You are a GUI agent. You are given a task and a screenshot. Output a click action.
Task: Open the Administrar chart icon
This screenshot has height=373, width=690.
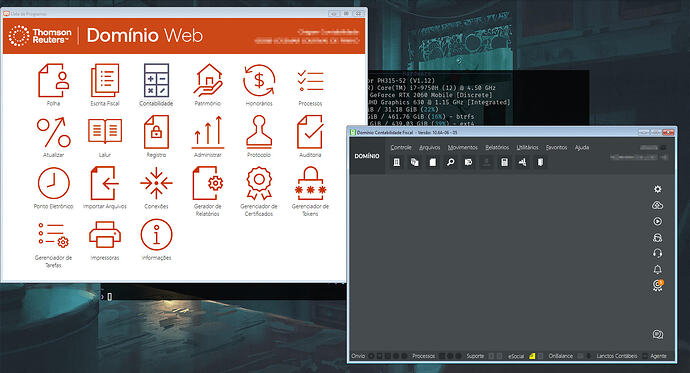(x=208, y=132)
